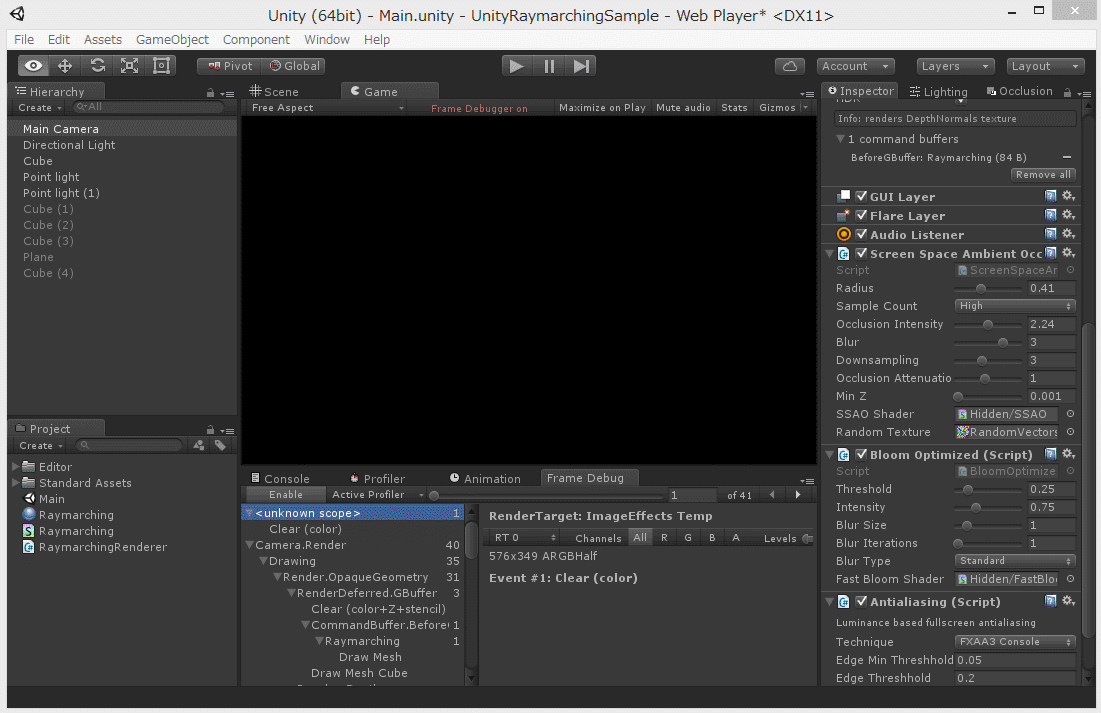Select the Rotate tool
Viewport: 1101px width, 713px height.
[x=97, y=66]
